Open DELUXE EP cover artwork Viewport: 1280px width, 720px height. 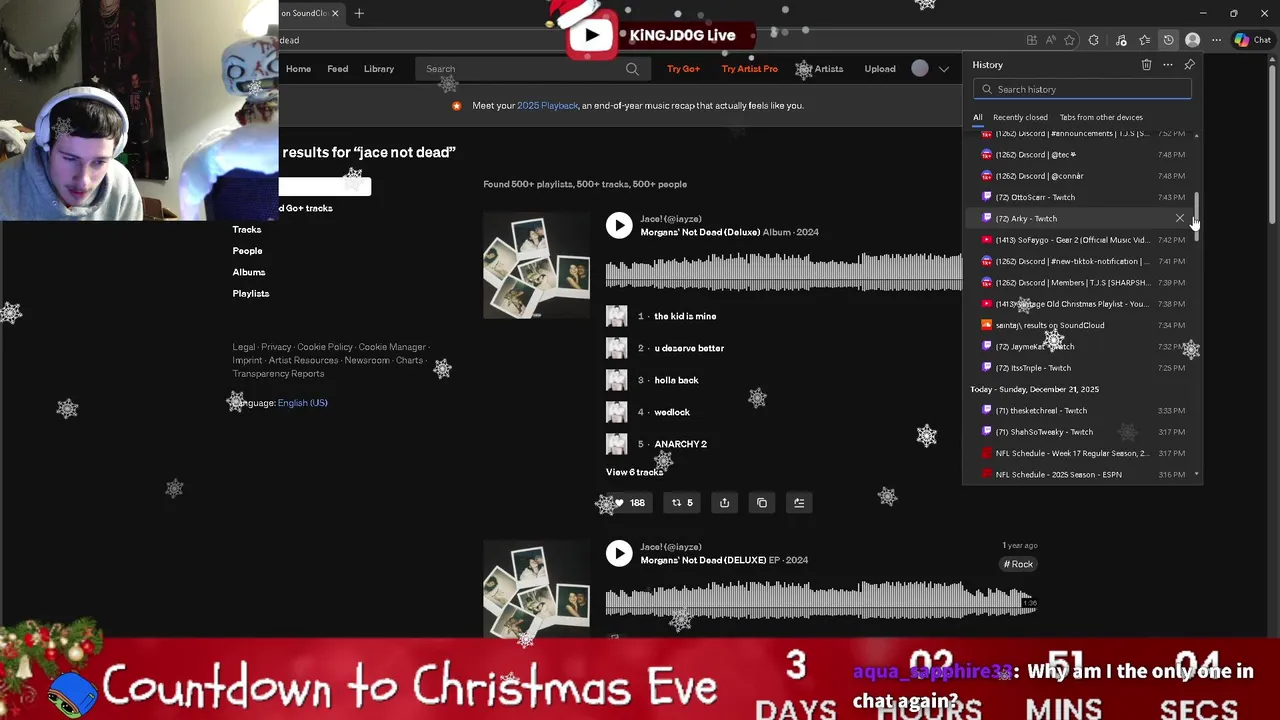536,589
